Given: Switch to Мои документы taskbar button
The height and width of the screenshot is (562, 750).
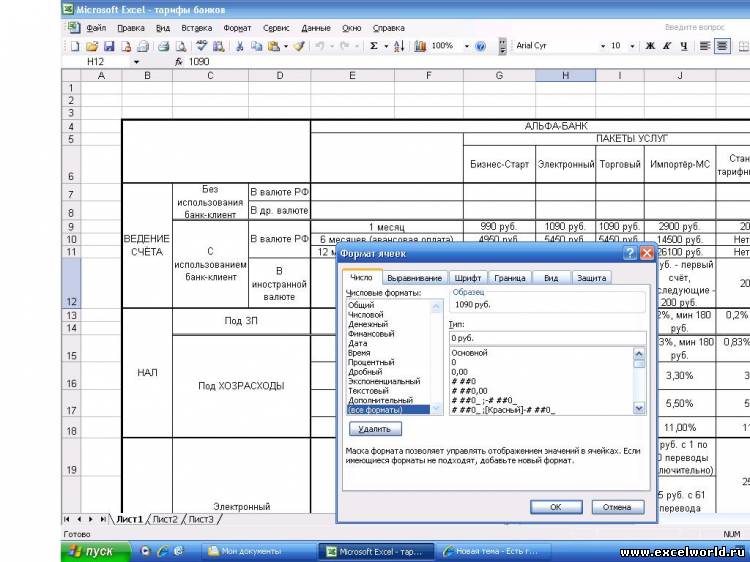Looking at the screenshot, I should (257, 551).
